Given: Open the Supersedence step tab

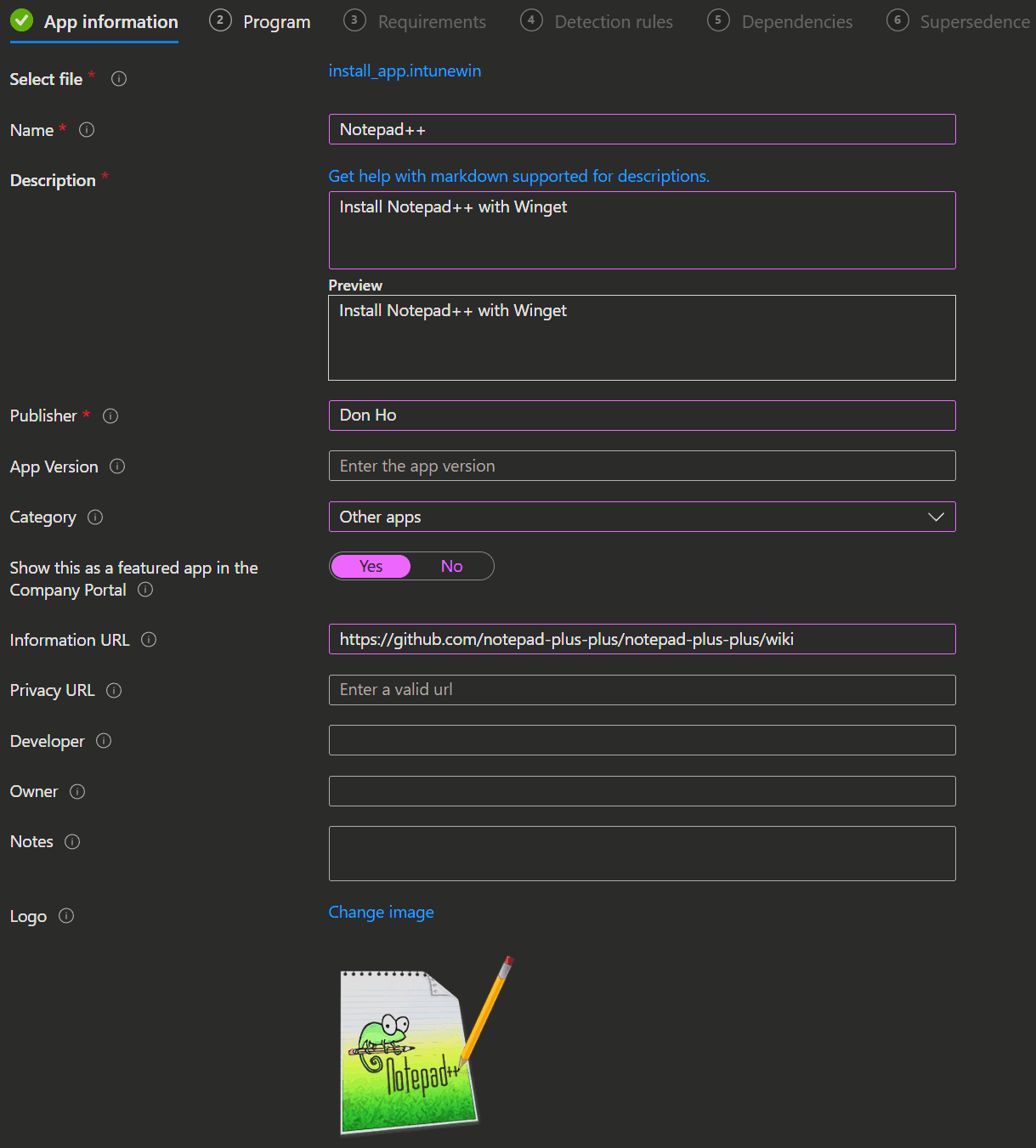Looking at the screenshot, I should click(959, 22).
